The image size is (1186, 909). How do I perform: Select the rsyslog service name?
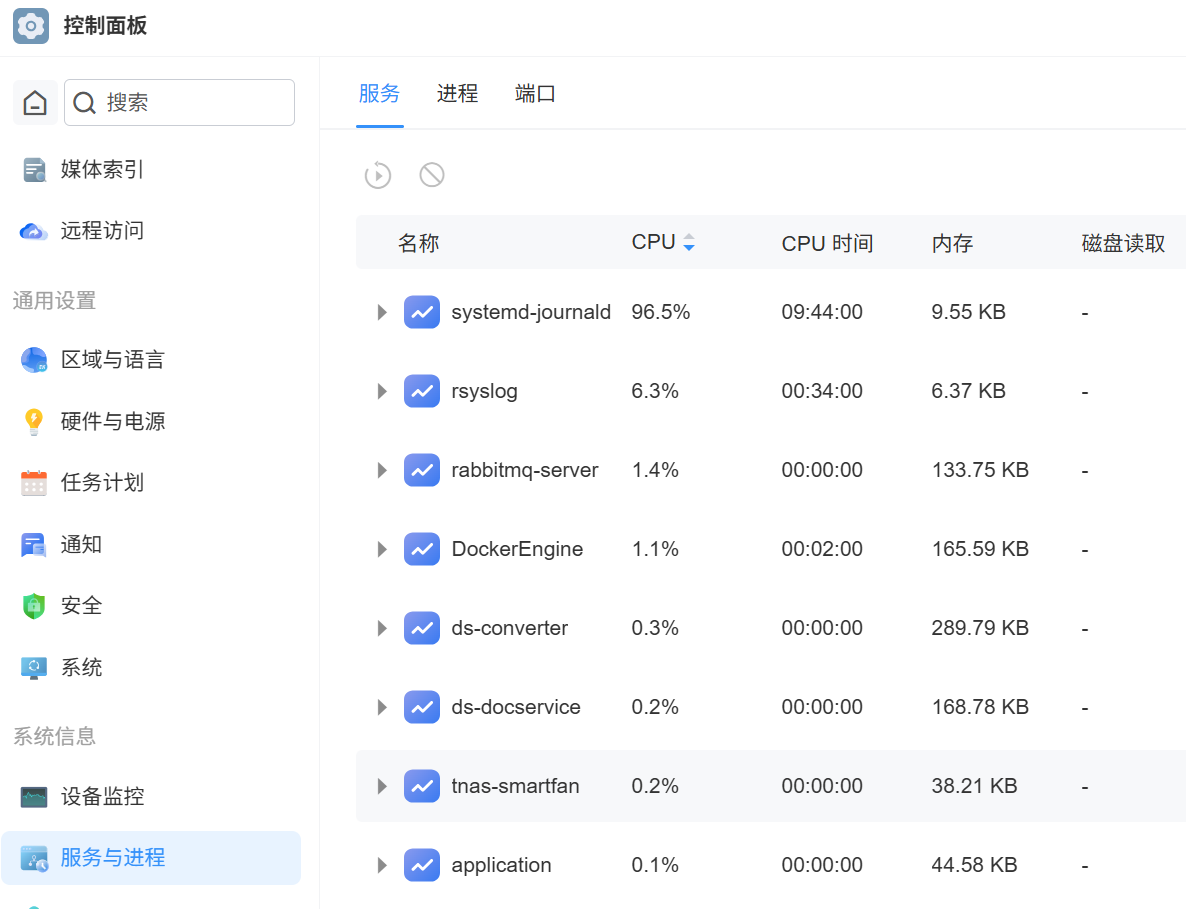[484, 391]
